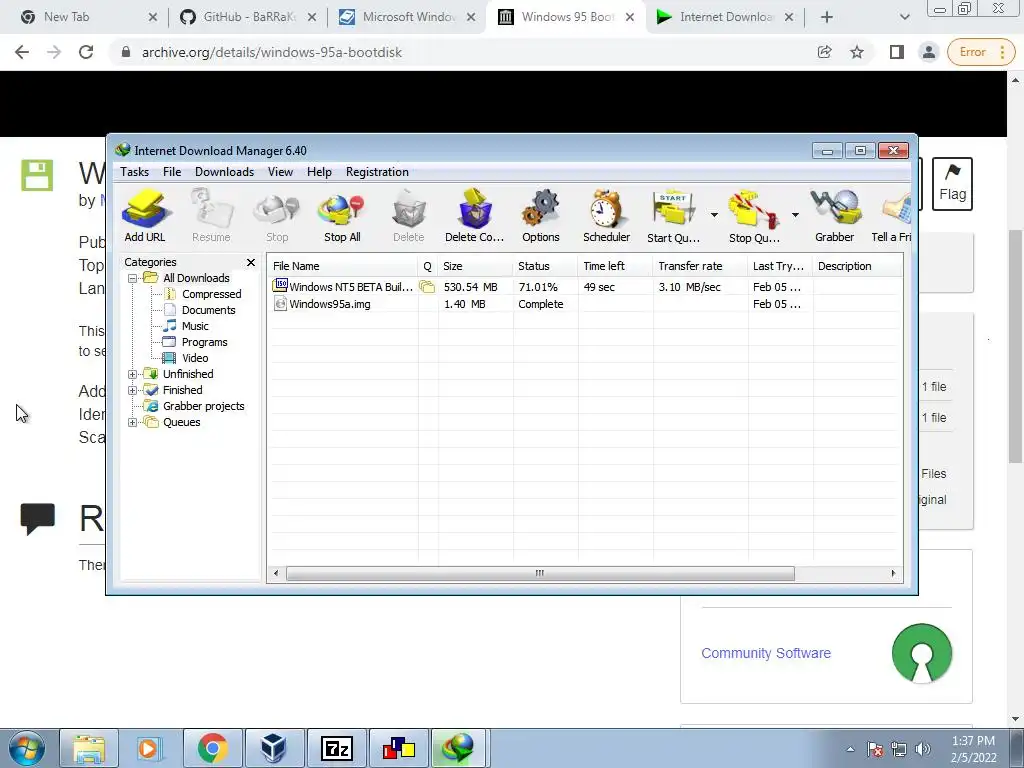Screen dimensions: 1024x768
Task: Click the Resume toolbar icon
Action: (211, 216)
